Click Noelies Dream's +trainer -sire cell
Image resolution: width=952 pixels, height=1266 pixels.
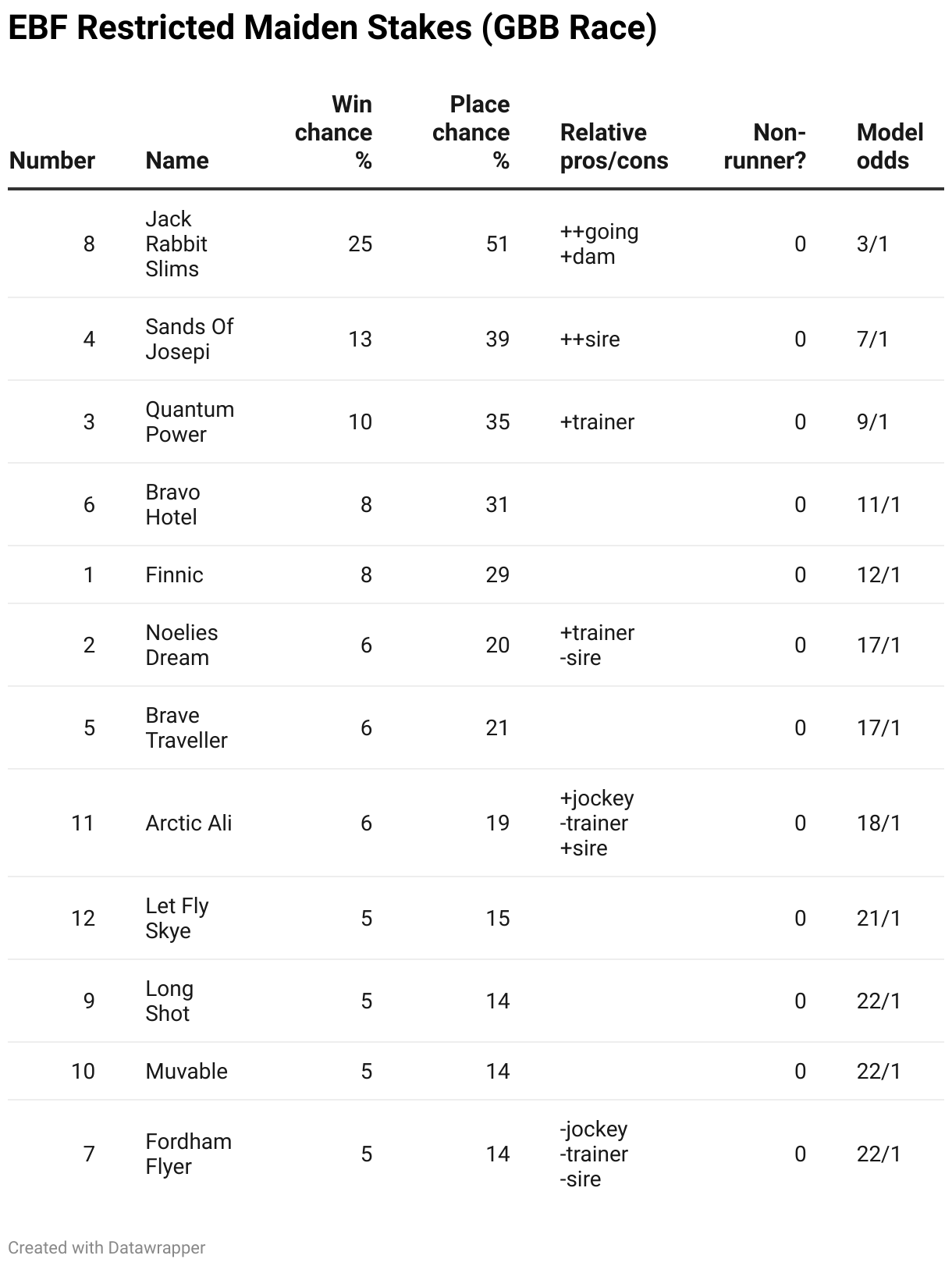597,645
